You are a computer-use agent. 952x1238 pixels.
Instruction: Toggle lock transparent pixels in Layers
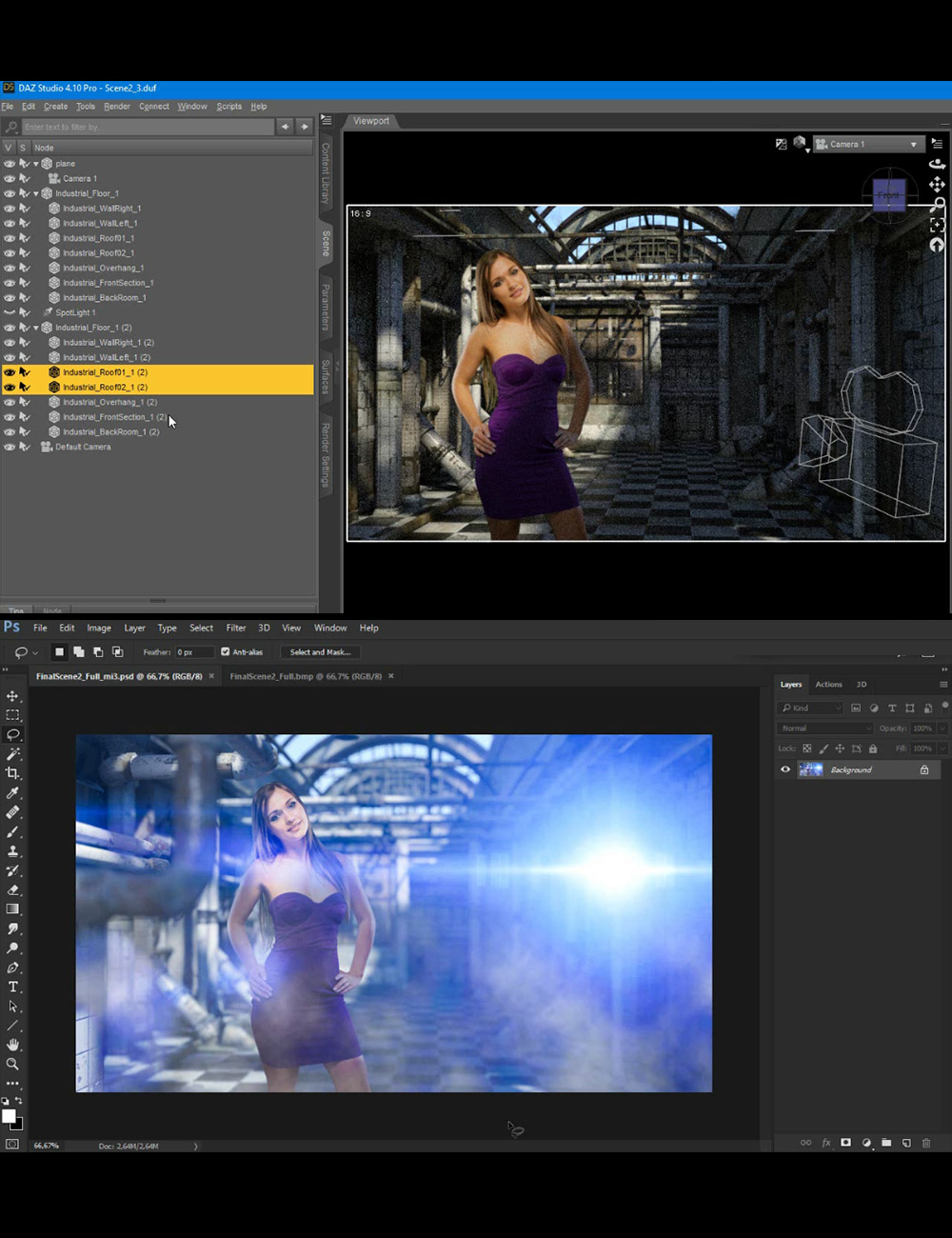point(807,749)
